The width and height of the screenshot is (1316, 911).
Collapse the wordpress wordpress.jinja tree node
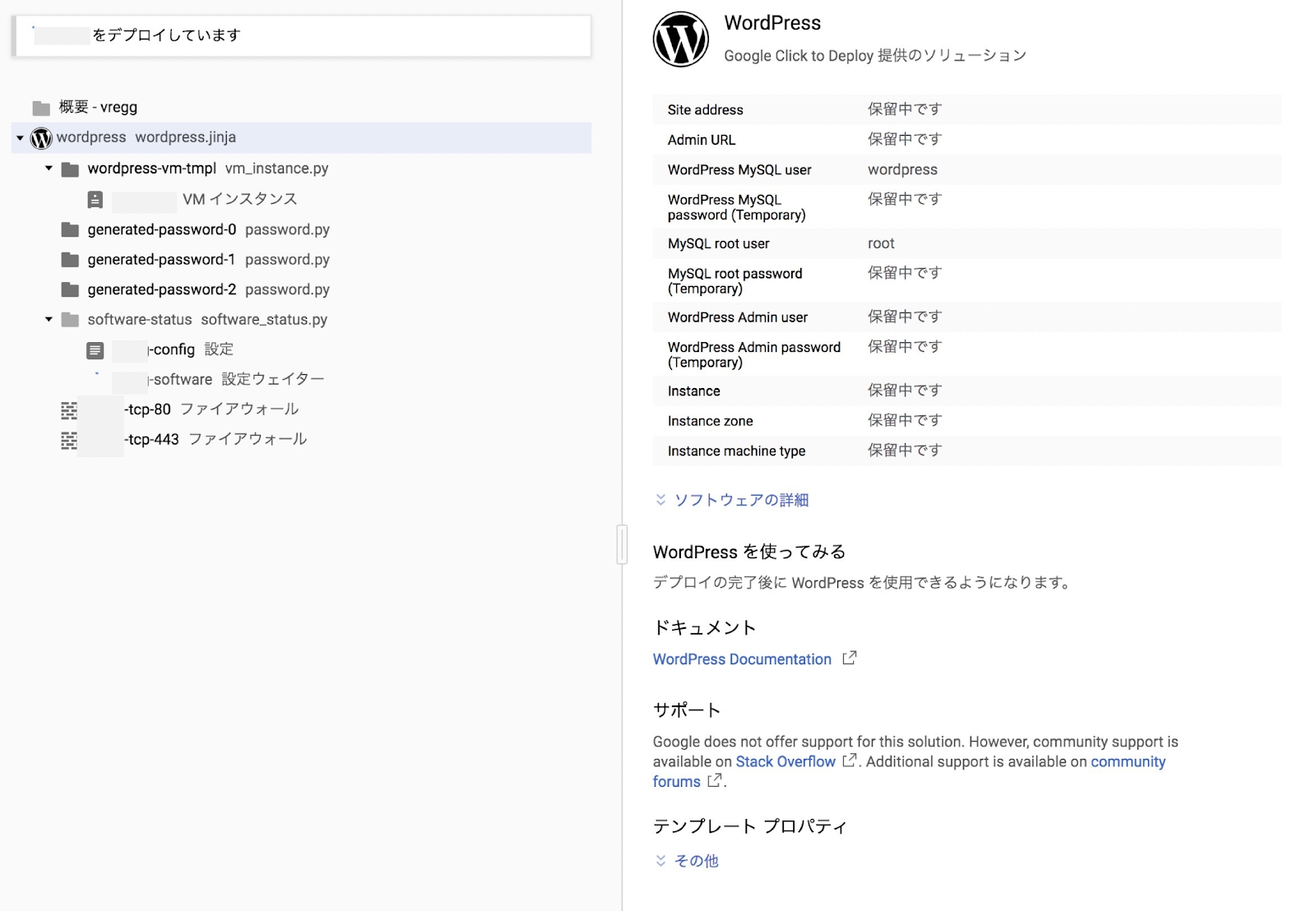20,138
